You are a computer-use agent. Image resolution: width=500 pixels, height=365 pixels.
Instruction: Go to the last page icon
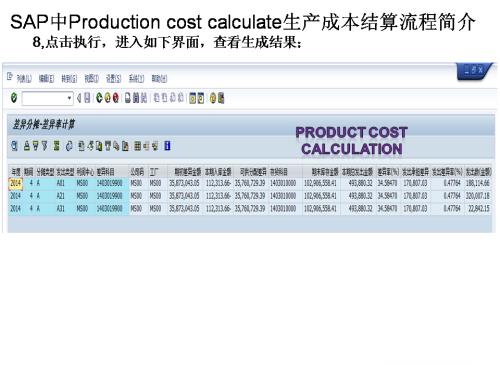point(181,98)
